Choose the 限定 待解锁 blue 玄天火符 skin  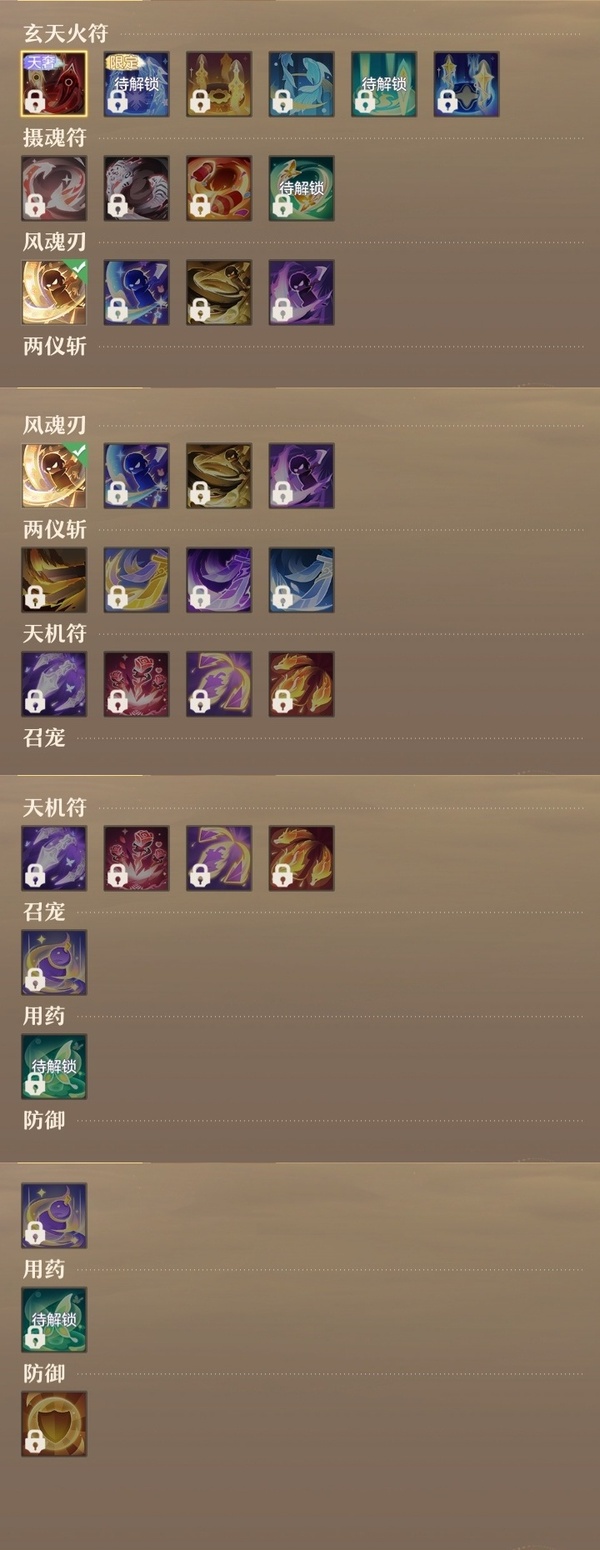[136, 84]
